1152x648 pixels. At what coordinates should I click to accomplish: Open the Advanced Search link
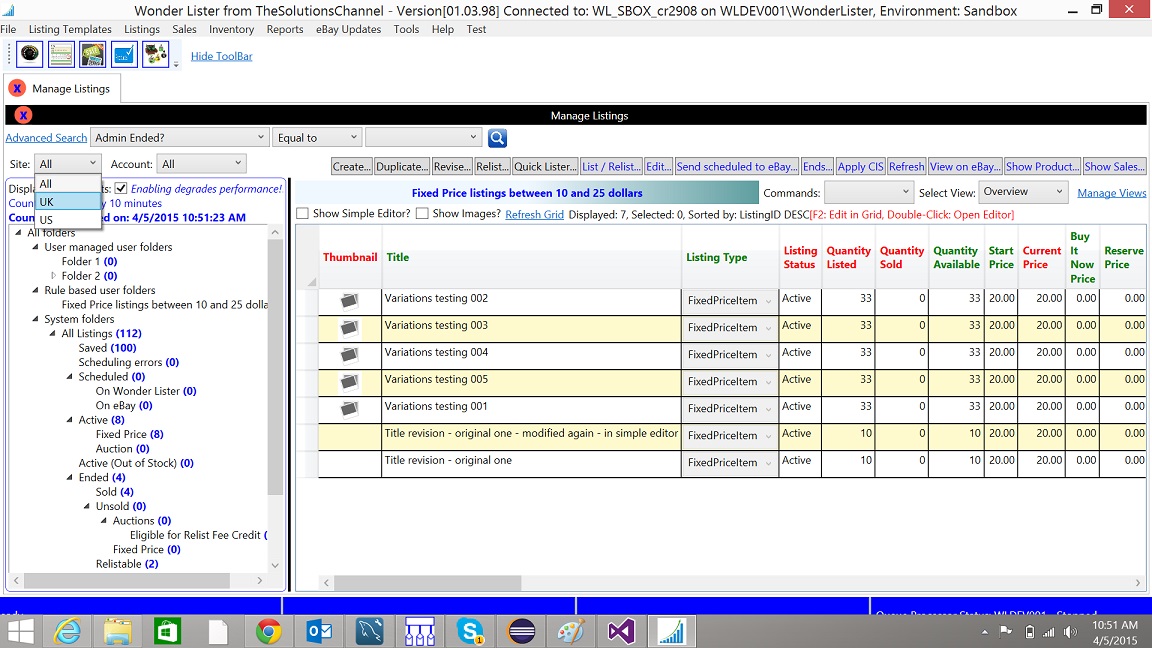coord(46,137)
